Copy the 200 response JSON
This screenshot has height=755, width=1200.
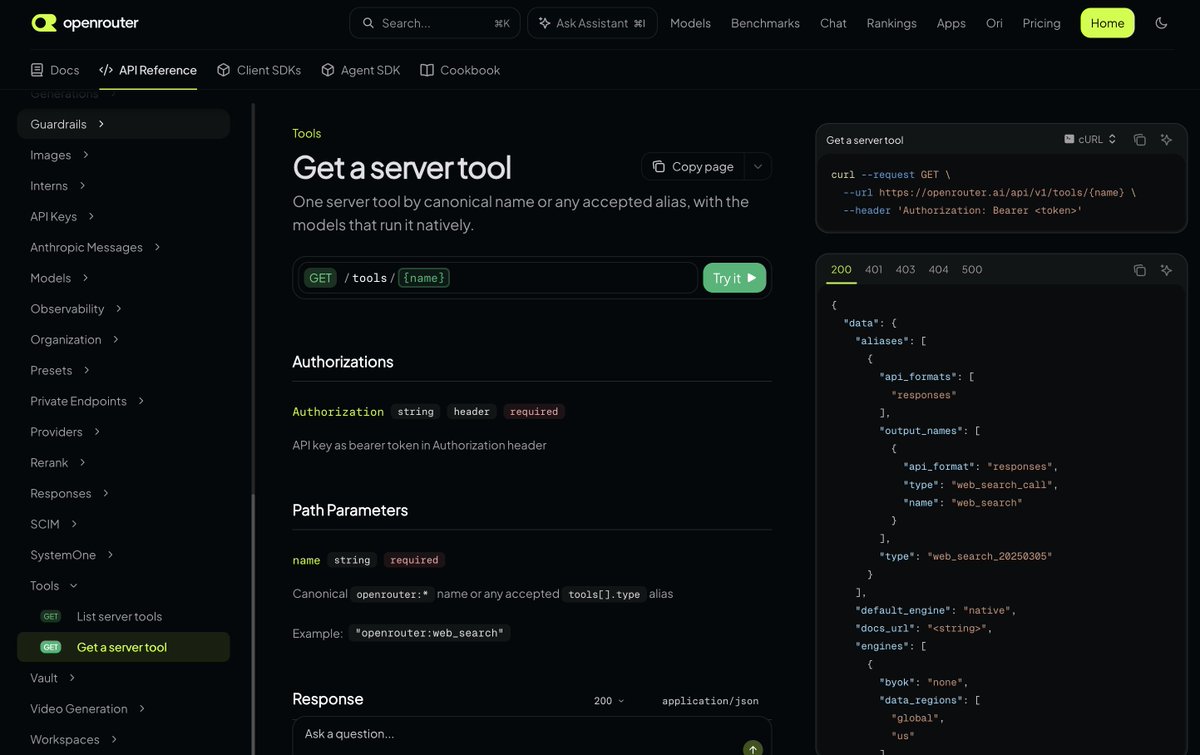[1139, 270]
